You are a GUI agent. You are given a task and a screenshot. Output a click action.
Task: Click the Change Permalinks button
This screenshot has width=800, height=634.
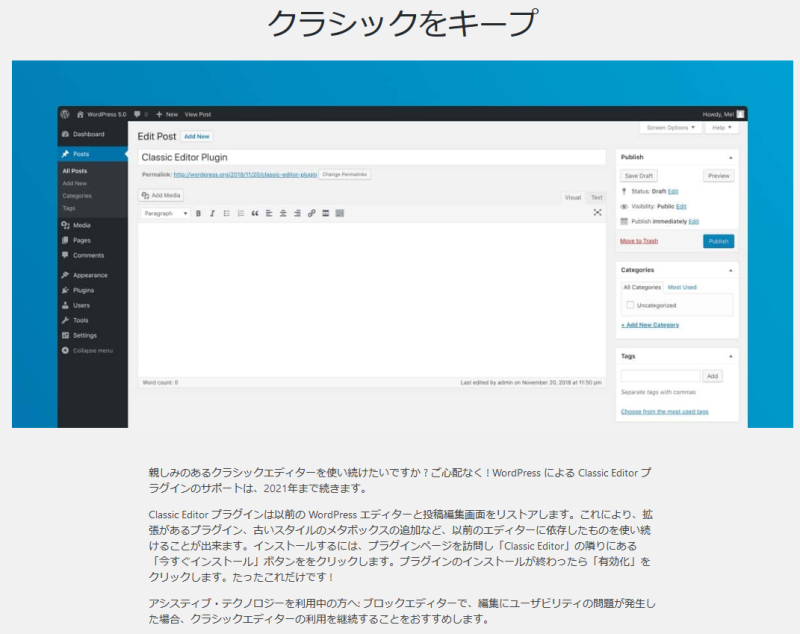345,174
